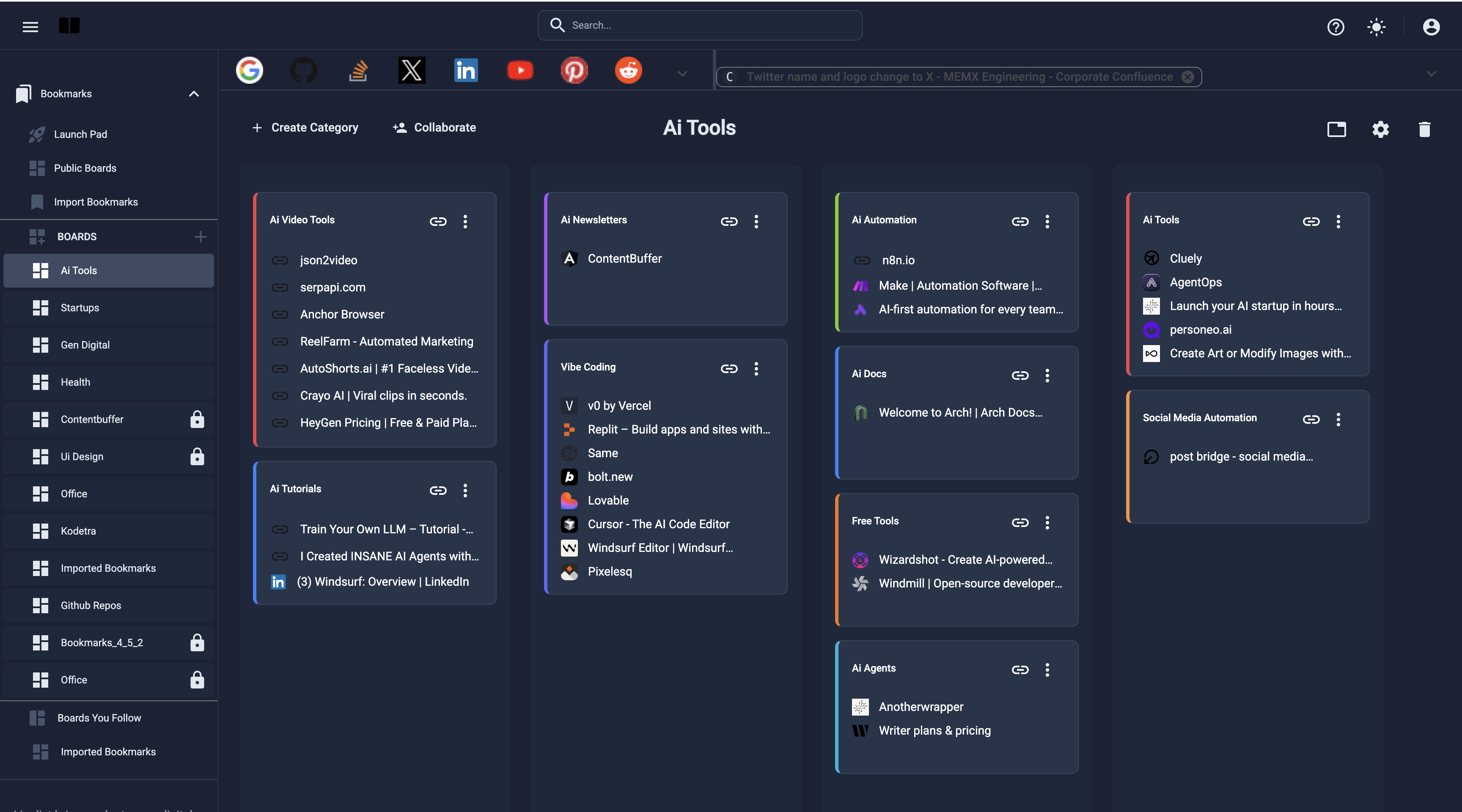Open the Lovable bookmark
The image size is (1462, 812).
pyautogui.click(x=608, y=500)
